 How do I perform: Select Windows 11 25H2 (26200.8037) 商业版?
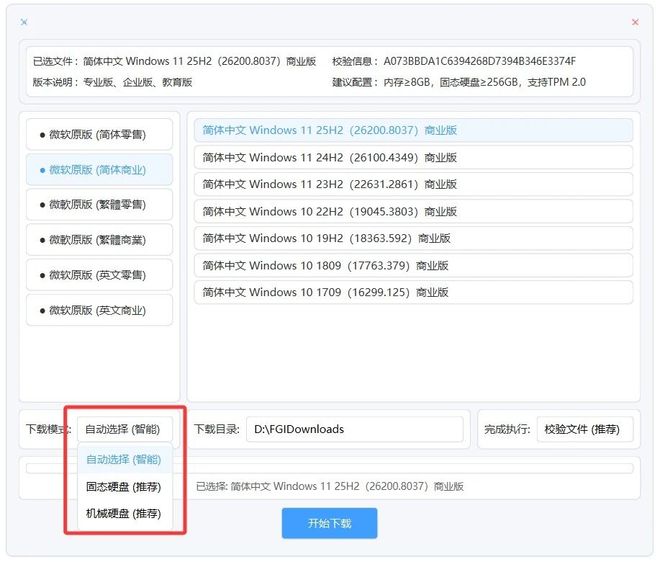point(413,130)
